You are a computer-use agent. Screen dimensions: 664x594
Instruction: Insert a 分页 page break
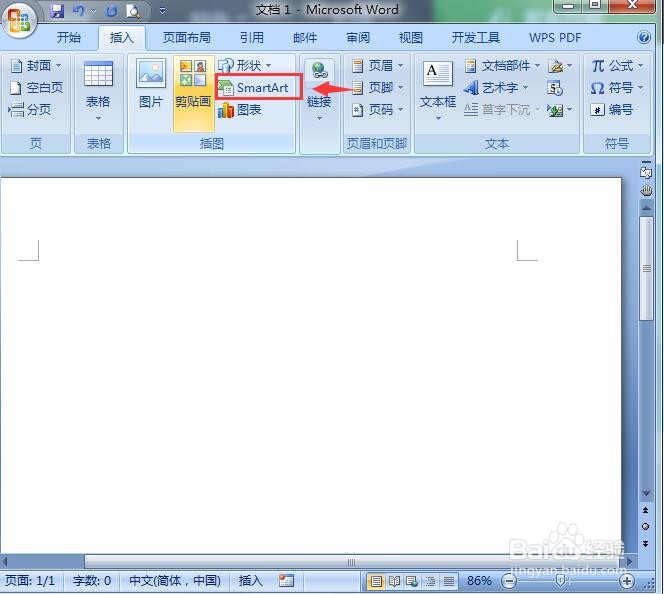pos(30,110)
